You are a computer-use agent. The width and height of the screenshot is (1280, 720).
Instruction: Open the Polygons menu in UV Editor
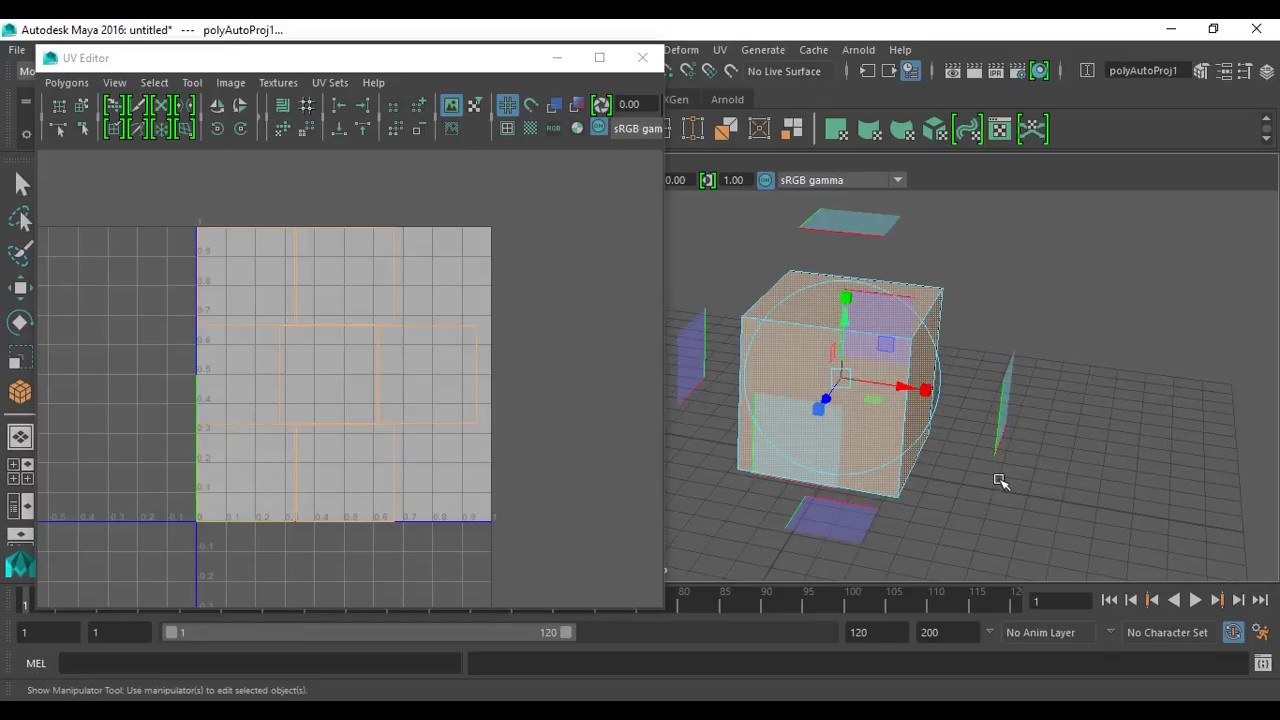click(x=67, y=83)
